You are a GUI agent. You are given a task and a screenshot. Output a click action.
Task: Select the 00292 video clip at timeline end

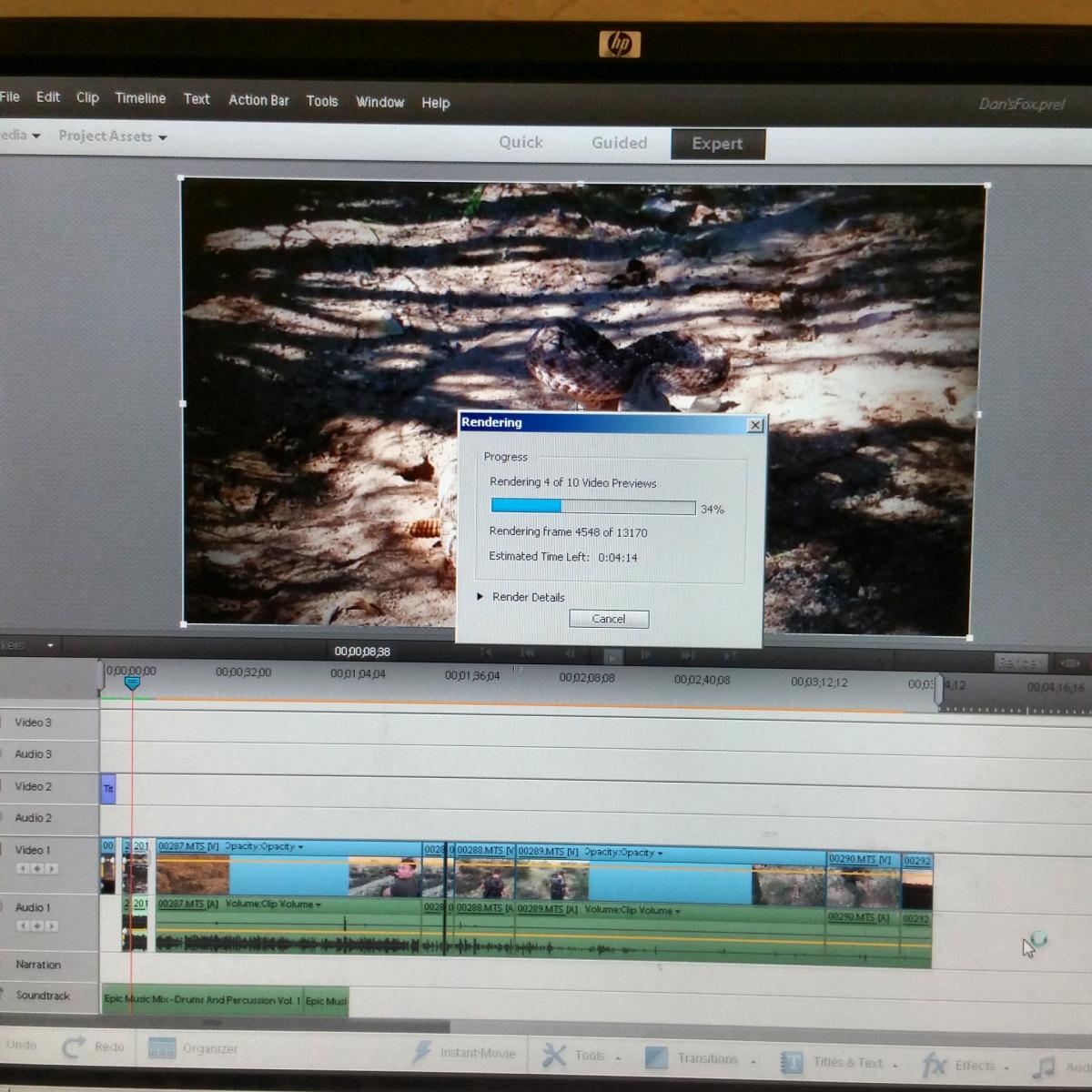(917, 882)
